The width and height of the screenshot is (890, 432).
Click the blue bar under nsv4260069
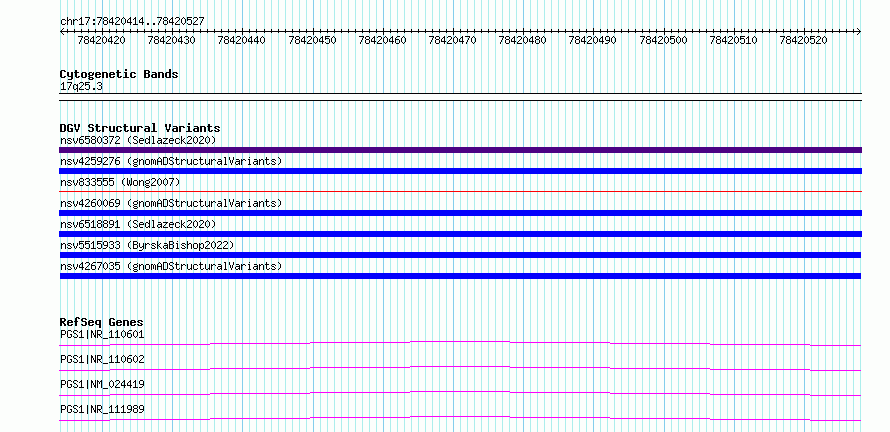pos(460,213)
